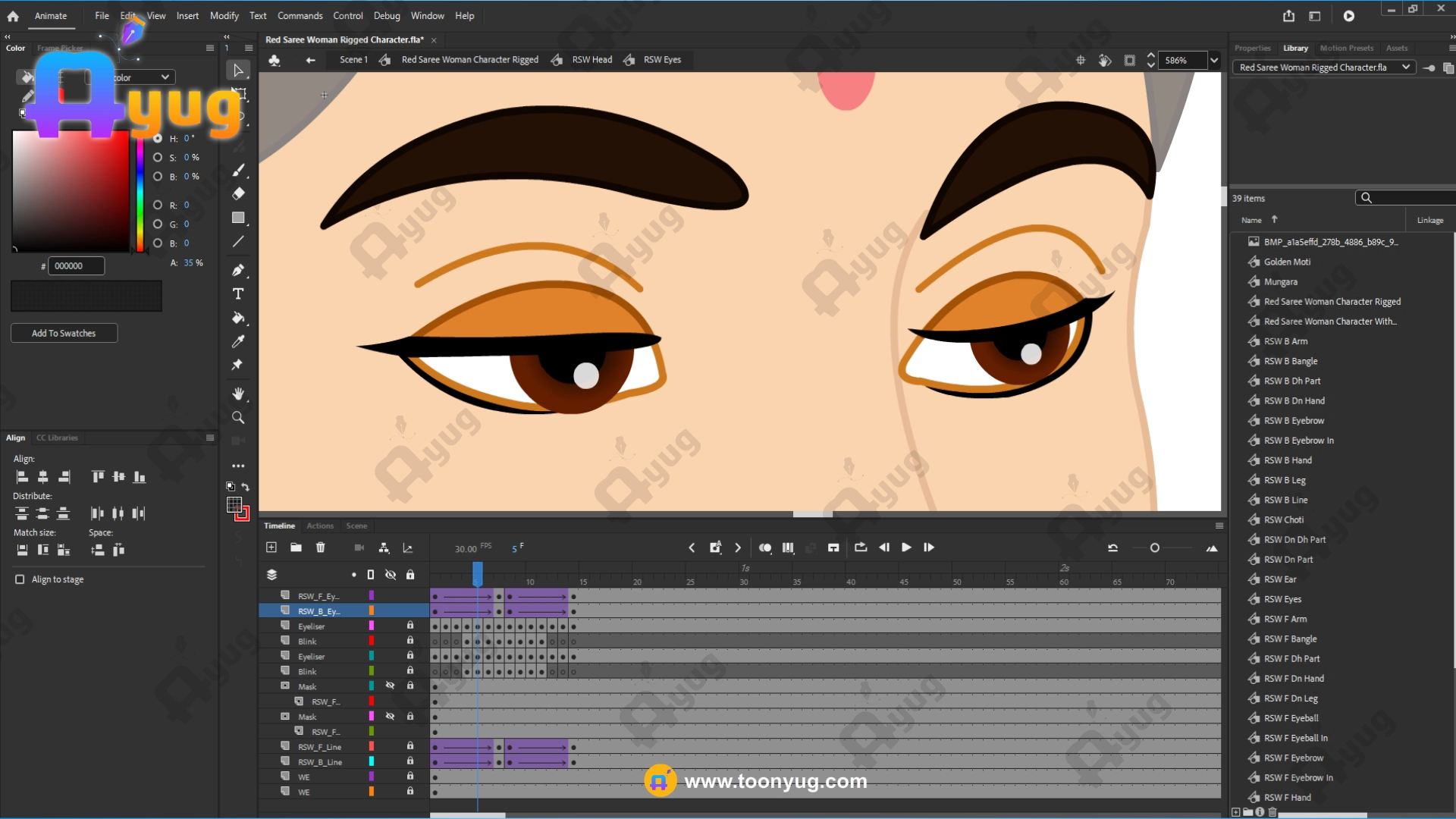This screenshot has height=819, width=1456.
Task: Click the New Layer icon in timeline
Action: 271,548
